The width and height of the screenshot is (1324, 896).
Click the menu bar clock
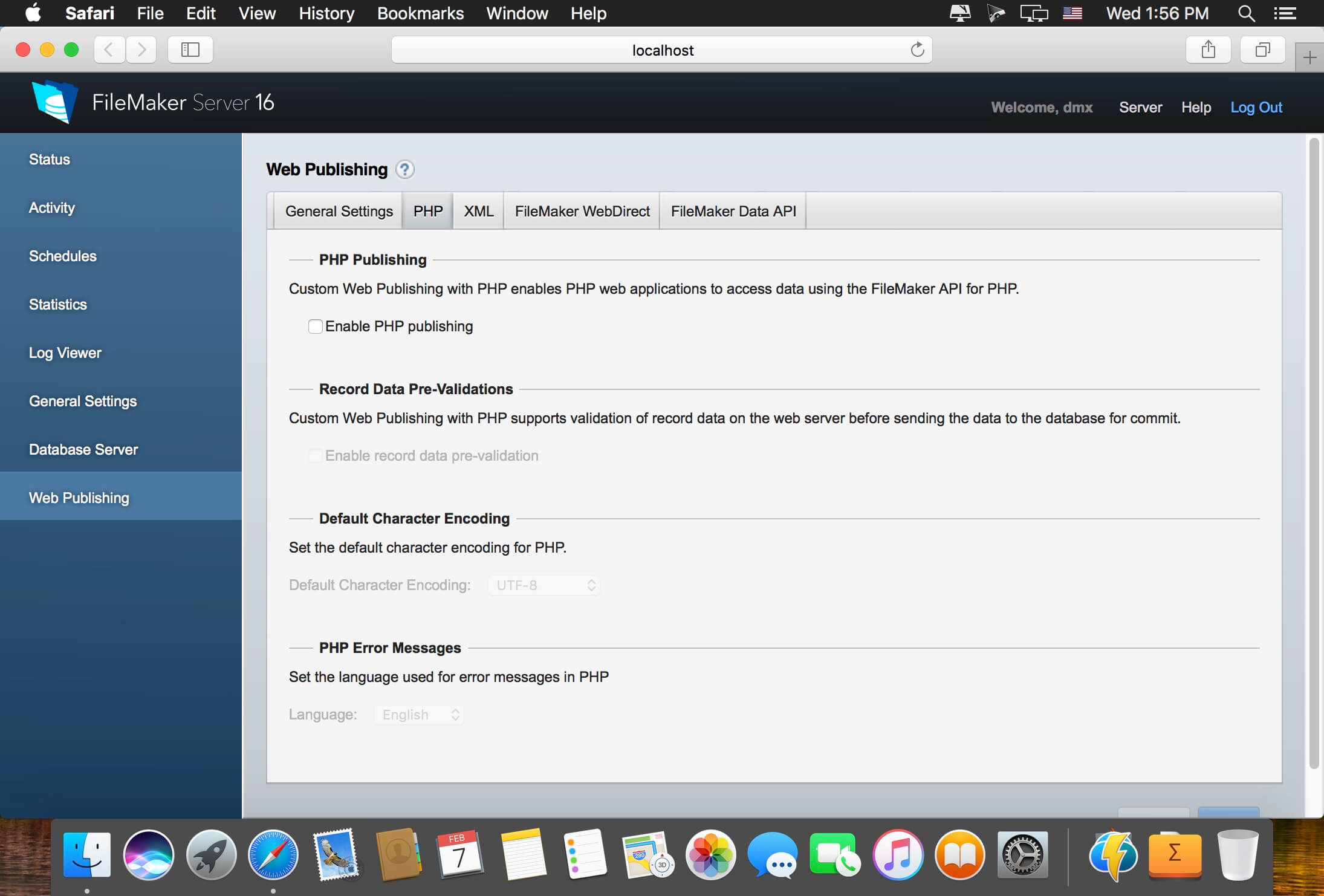[x=1157, y=13]
